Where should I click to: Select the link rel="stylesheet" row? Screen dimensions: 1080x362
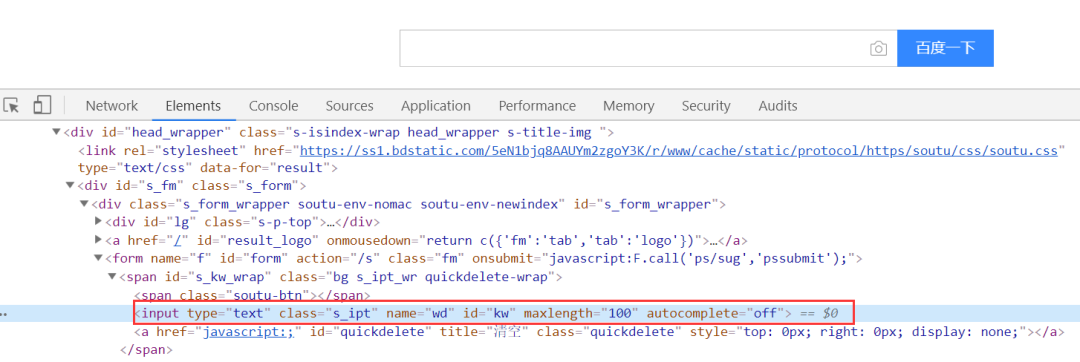pyautogui.click(x=572, y=150)
